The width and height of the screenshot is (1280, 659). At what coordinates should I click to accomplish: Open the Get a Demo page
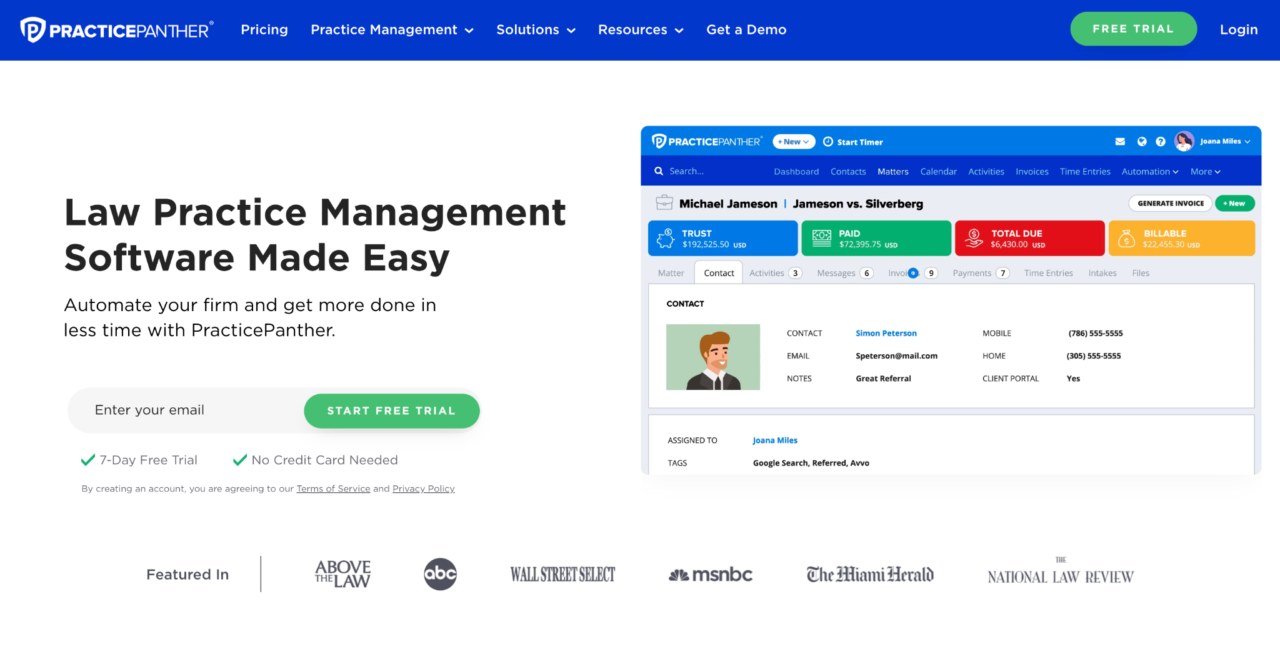[x=746, y=30]
